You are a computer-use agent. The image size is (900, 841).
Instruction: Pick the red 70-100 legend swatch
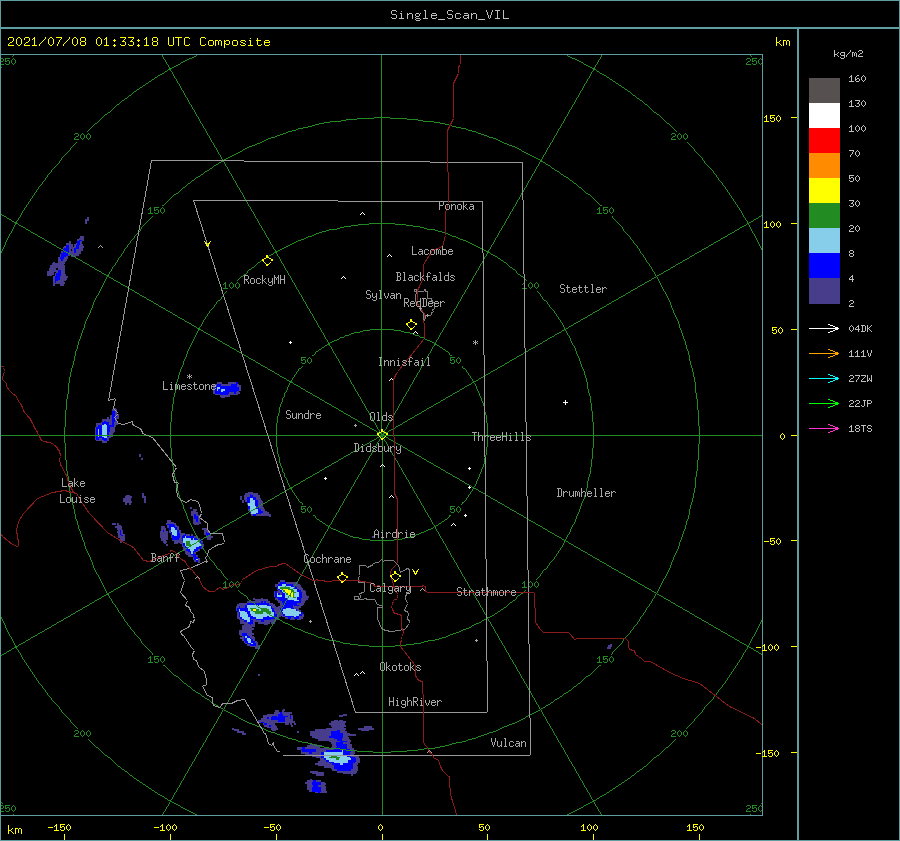(x=824, y=141)
